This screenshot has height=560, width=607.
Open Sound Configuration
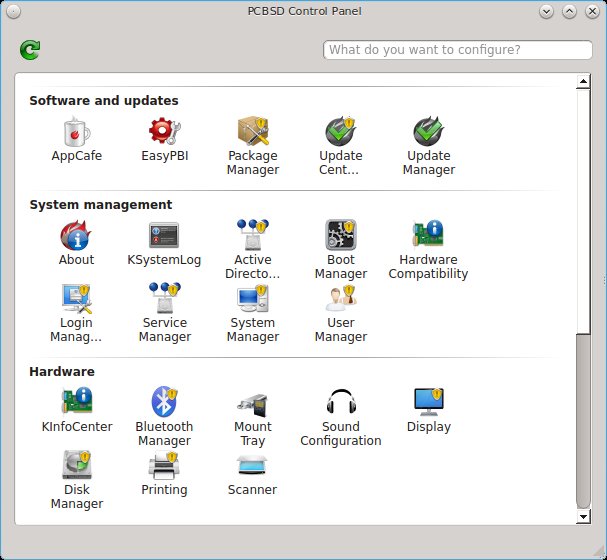click(x=341, y=417)
